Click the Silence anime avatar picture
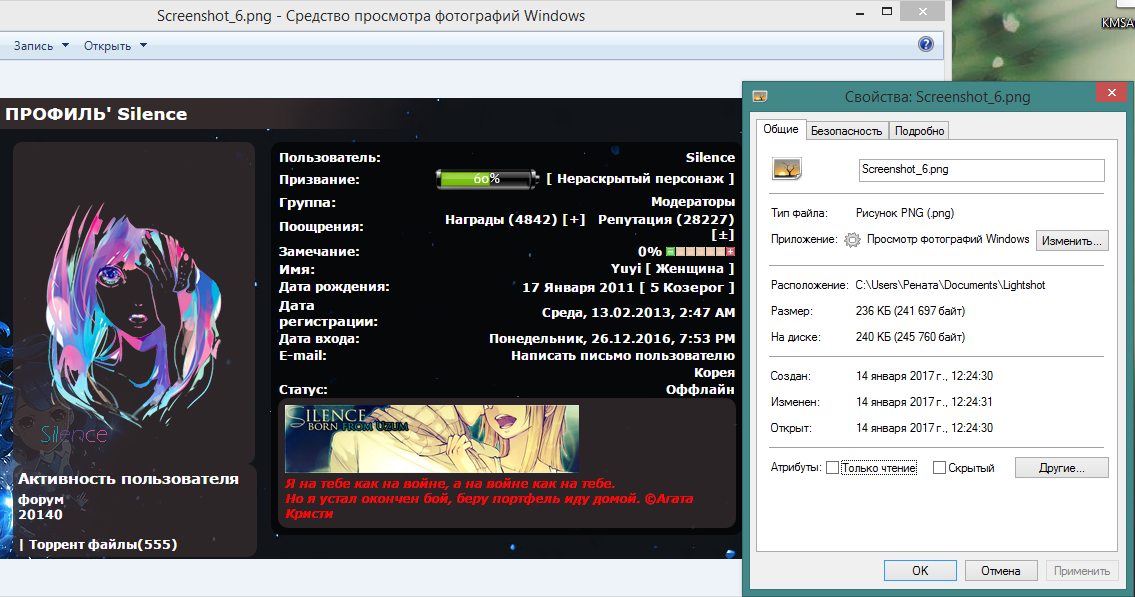This screenshot has height=597, width=1135. pyautogui.click(x=134, y=318)
